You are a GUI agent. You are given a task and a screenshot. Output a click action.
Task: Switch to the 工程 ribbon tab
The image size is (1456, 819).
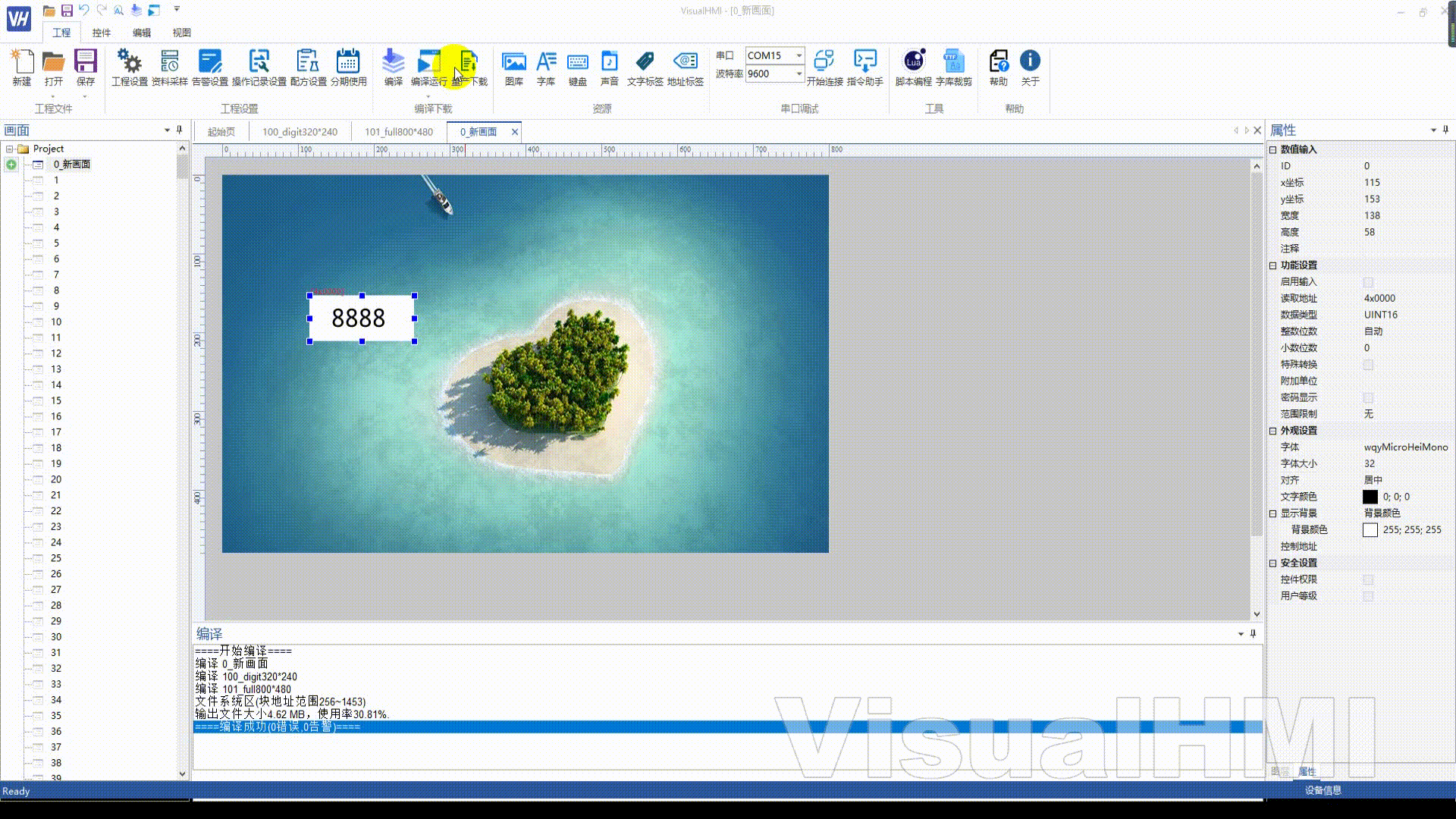pyautogui.click(x=61, y=33)
